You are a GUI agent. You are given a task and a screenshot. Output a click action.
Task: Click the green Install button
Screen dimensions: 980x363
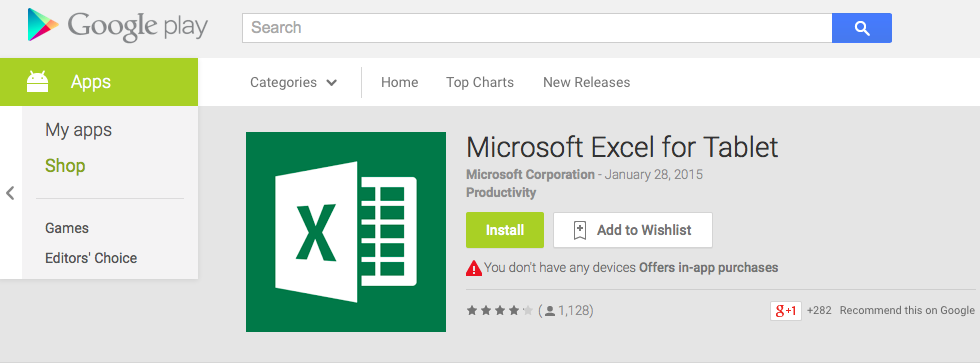coord(505,230)
